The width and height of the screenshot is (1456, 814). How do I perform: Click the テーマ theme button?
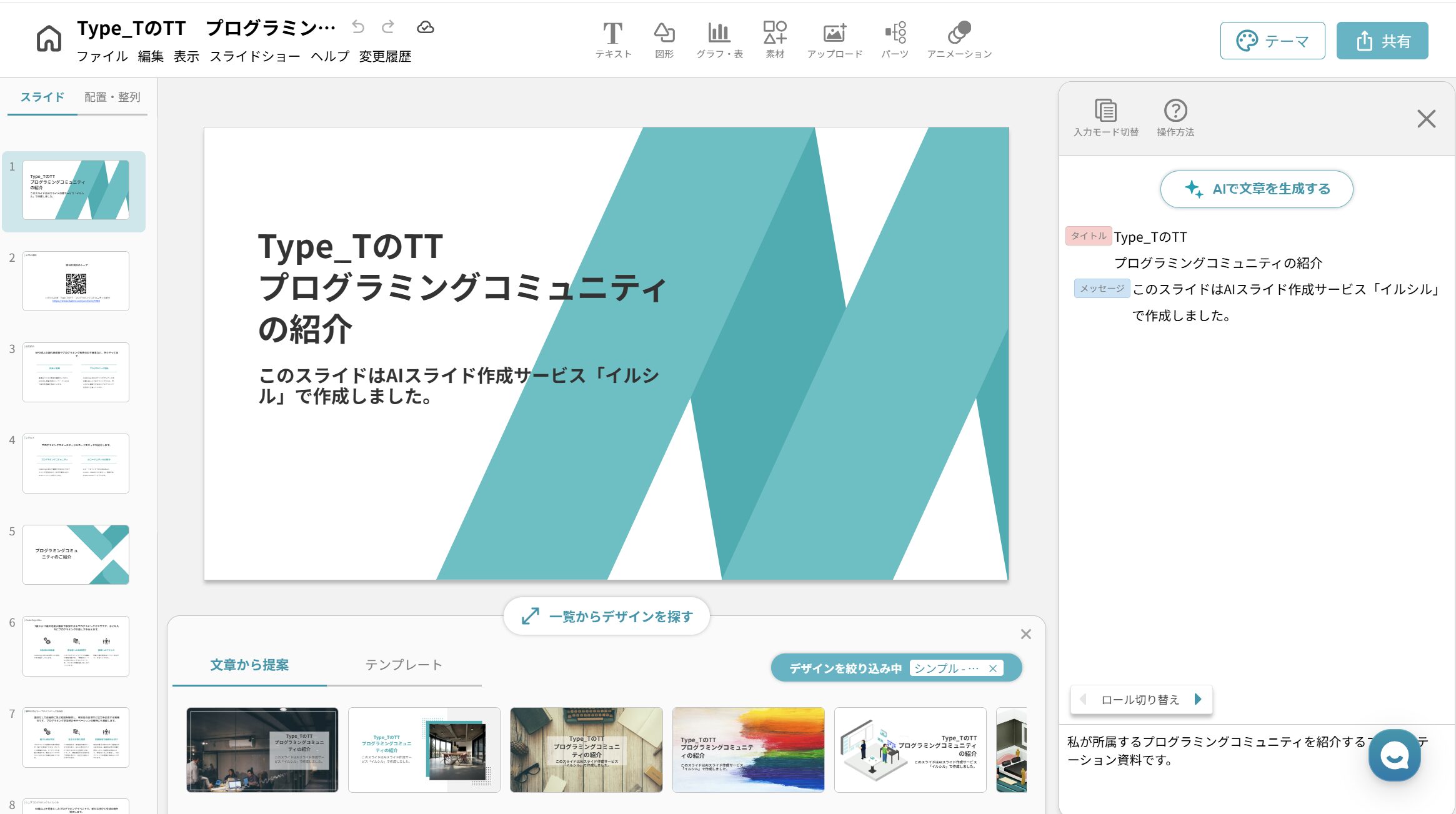coord(1272,41)
